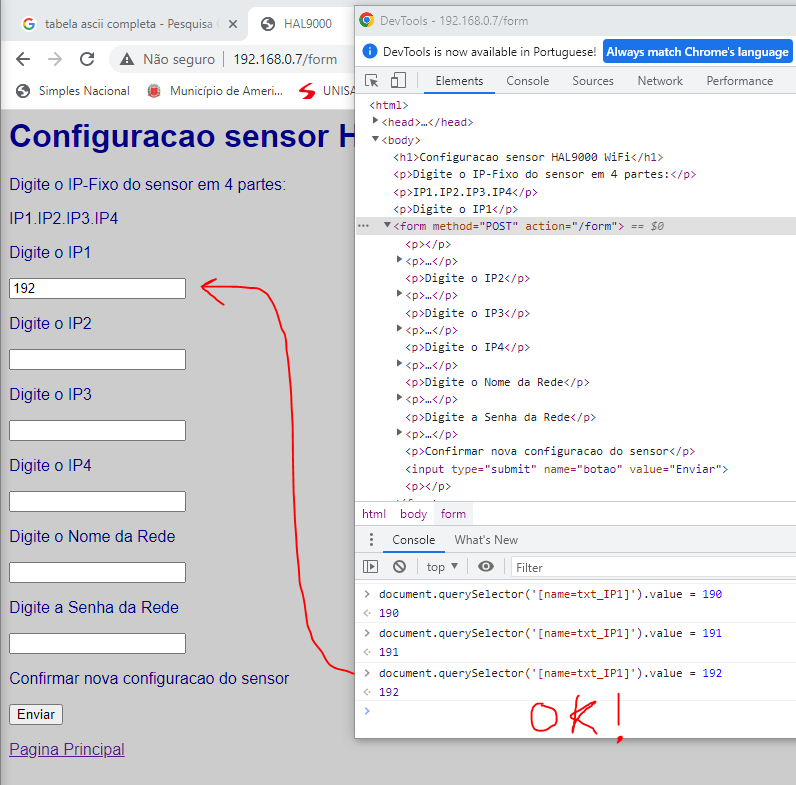Click body in the breadcrumb bar
Image resolution: width=796 pixels, height=785 pixels.
click(x=413, y=514)
